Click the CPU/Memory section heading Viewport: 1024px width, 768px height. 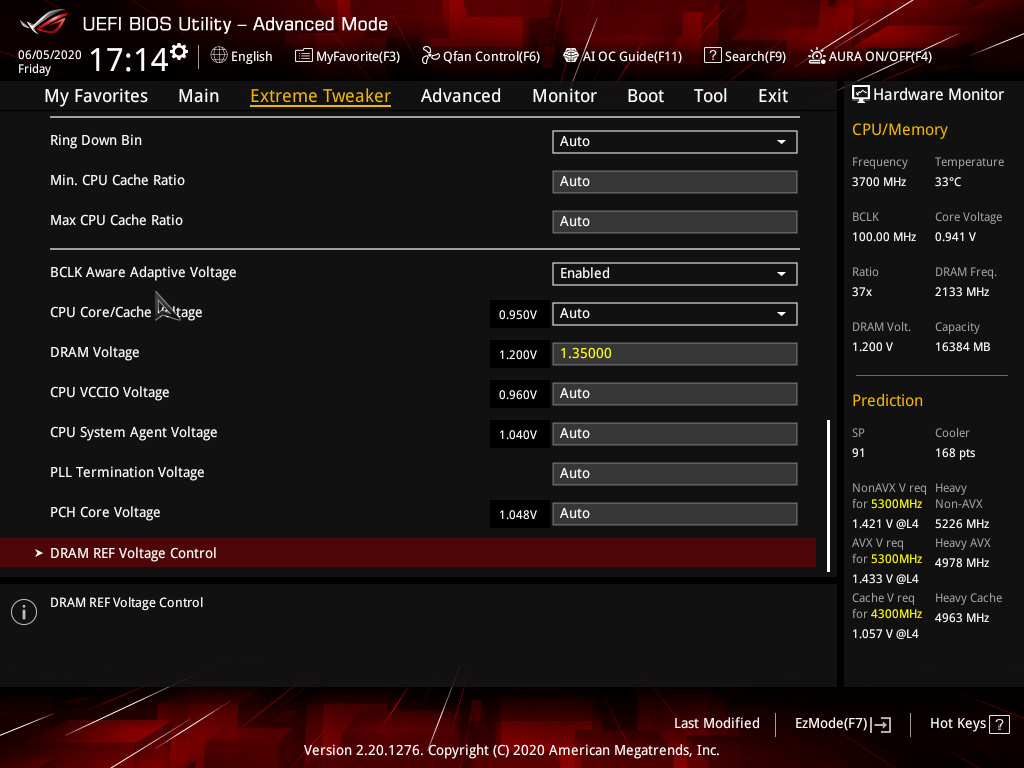click(x=899, y=130)
